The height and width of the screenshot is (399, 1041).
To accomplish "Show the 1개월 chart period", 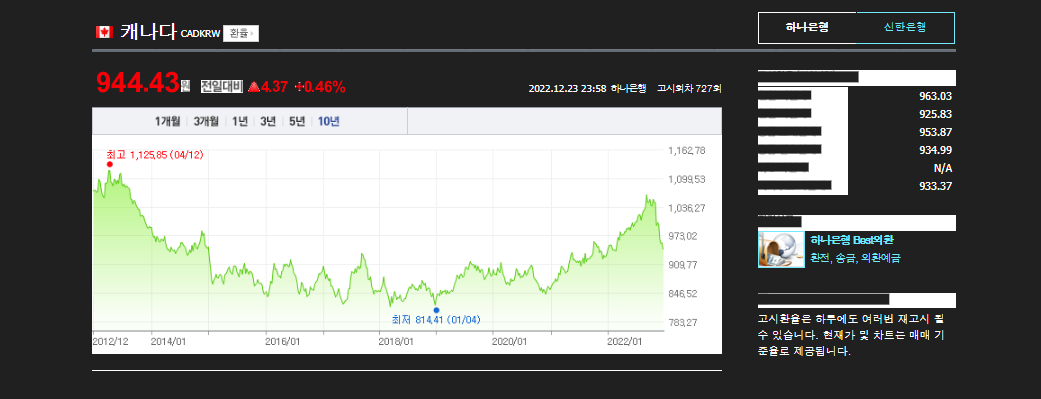I will tap(167, 121).
